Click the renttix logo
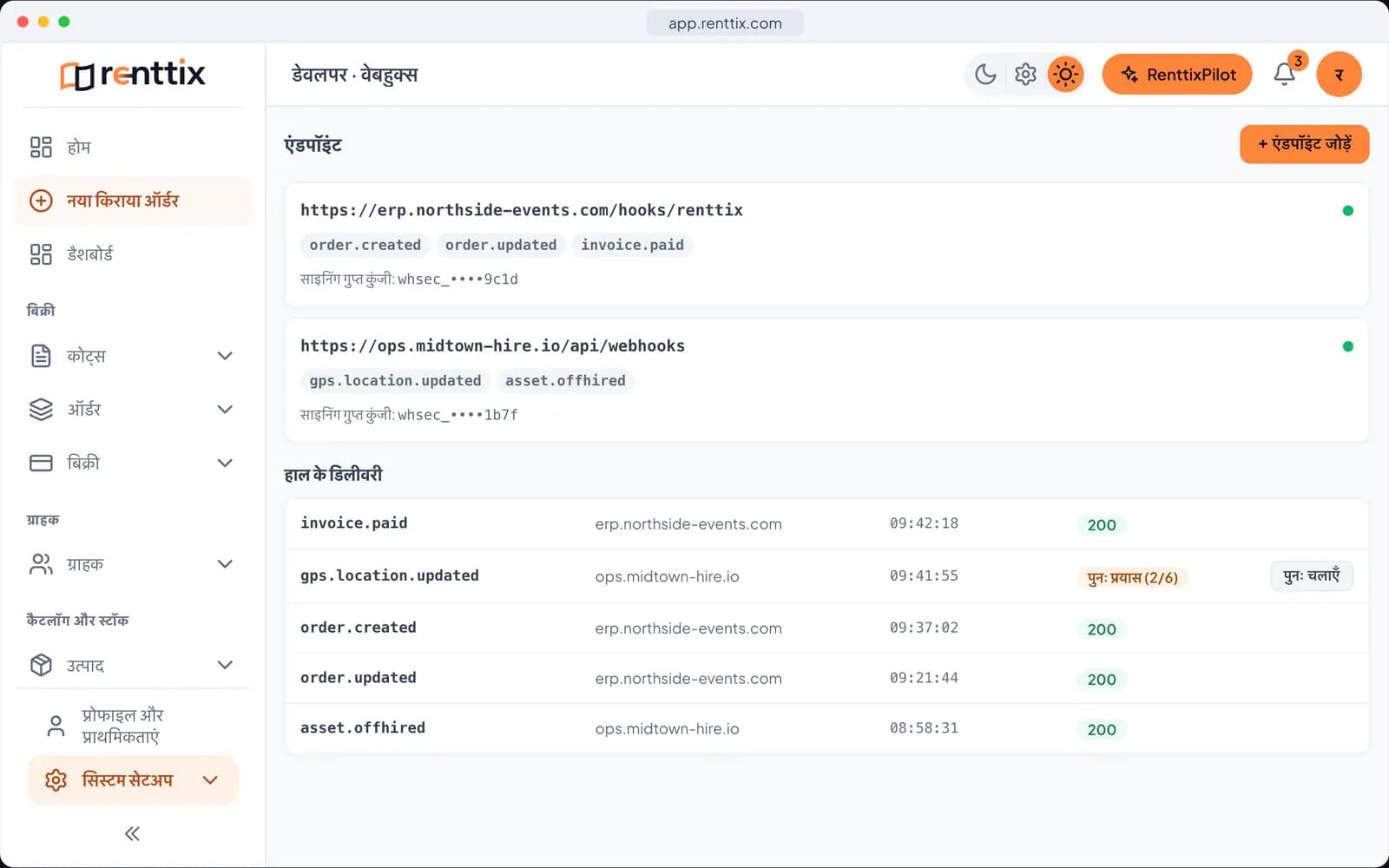This screenshot has width=1389, height=868. tap(132, 75)
